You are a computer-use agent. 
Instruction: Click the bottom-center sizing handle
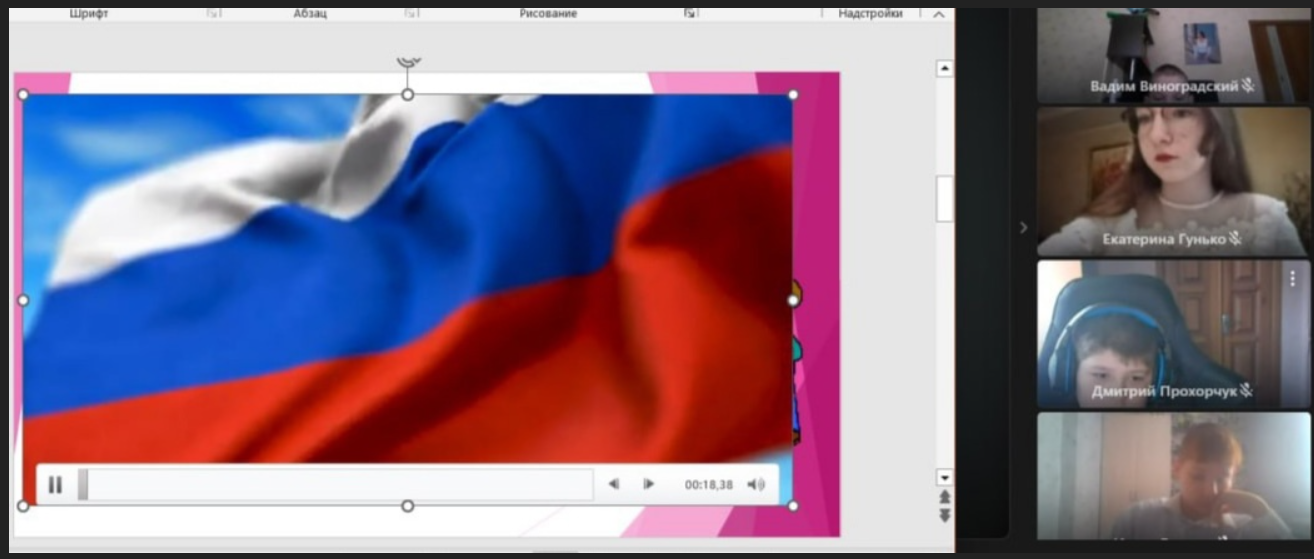(407, 506)
